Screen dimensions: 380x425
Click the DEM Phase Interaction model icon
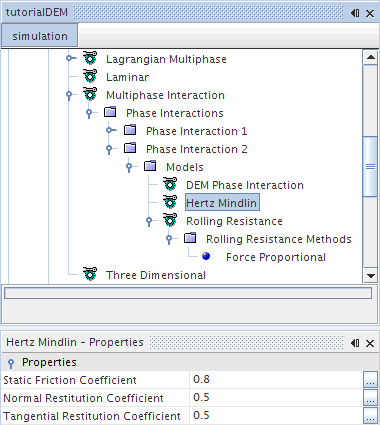point(170,184)
